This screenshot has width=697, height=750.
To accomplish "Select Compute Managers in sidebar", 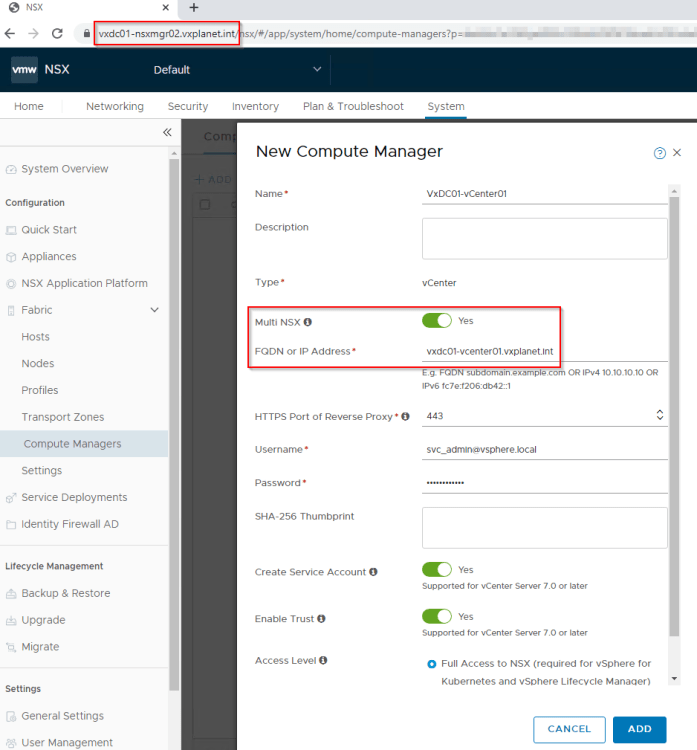I will pos(84,444).
